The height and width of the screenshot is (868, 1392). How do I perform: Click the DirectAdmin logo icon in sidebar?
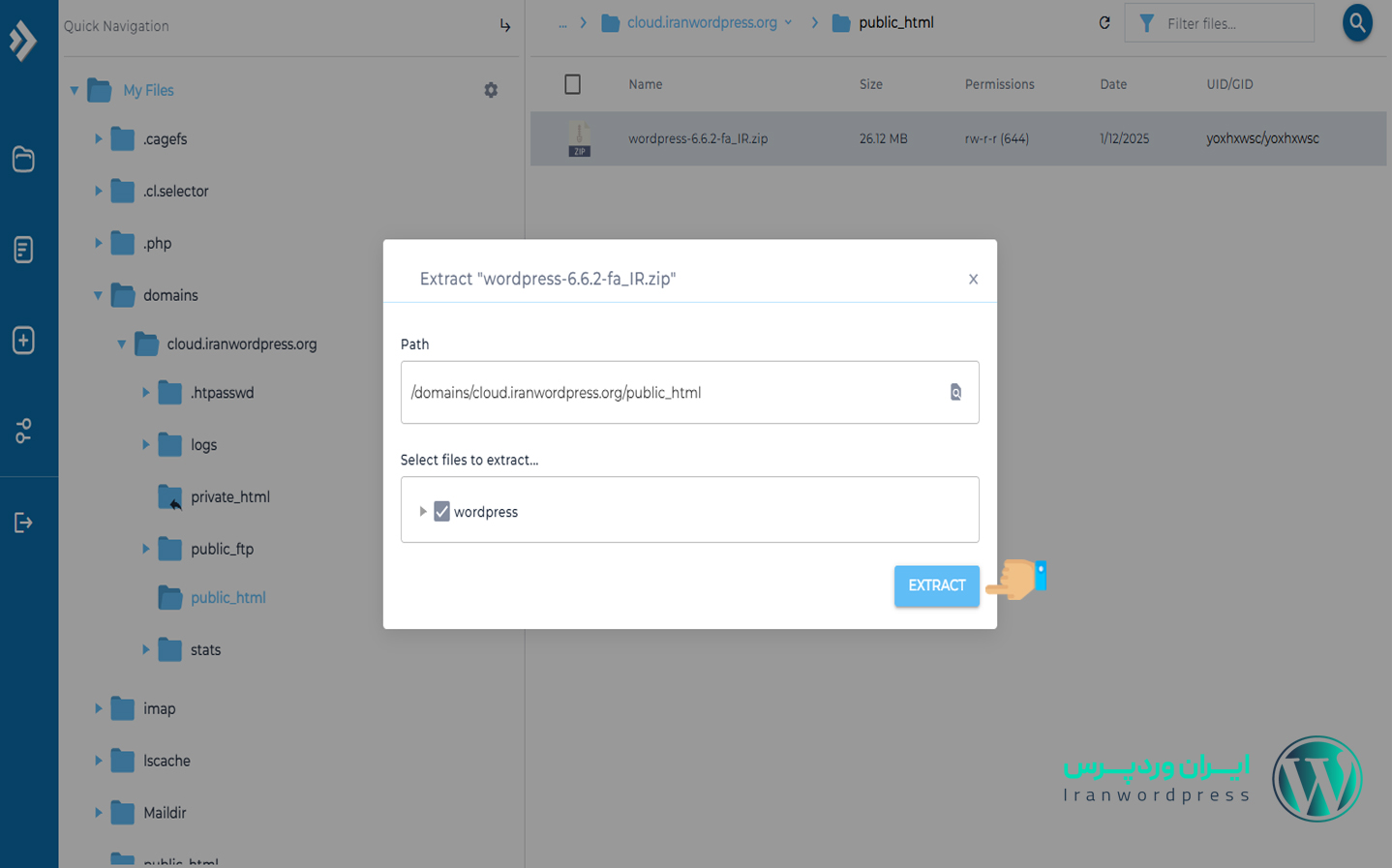(x=22, y=41)
